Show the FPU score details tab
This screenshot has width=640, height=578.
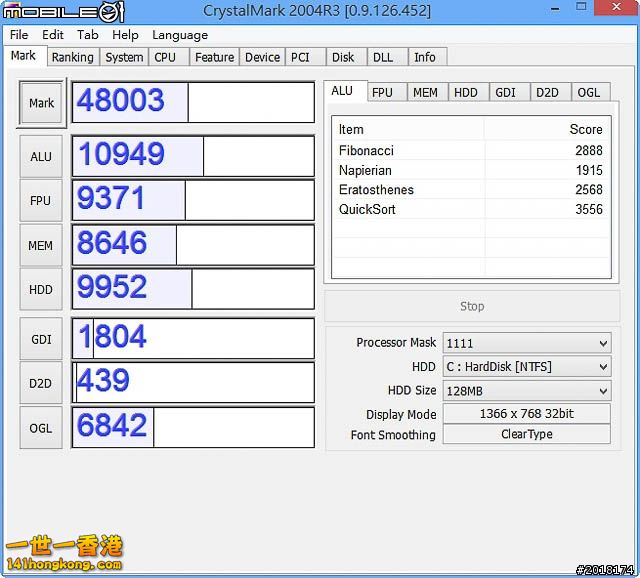[382, 92]
